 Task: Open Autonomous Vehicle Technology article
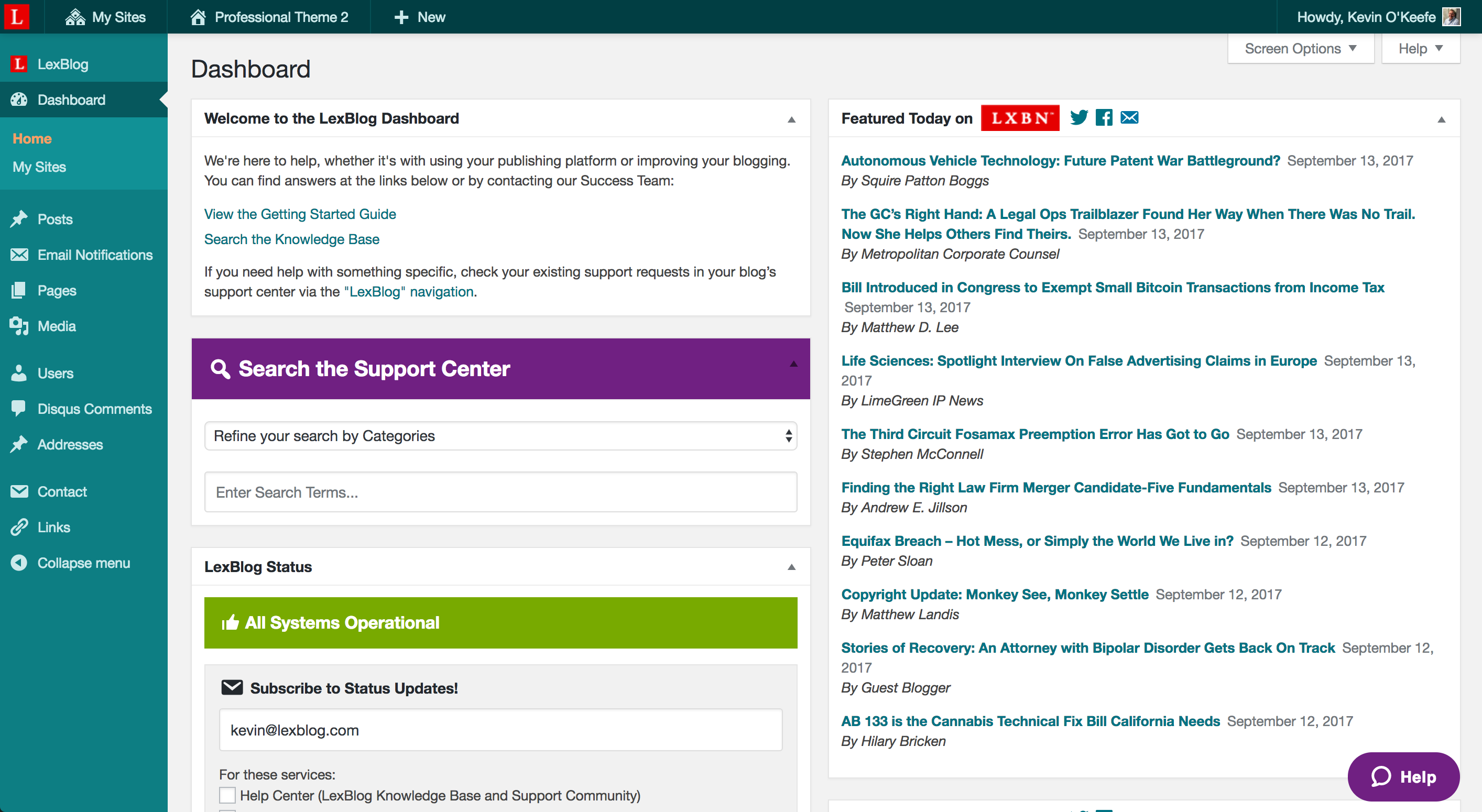pos(1060,160)
